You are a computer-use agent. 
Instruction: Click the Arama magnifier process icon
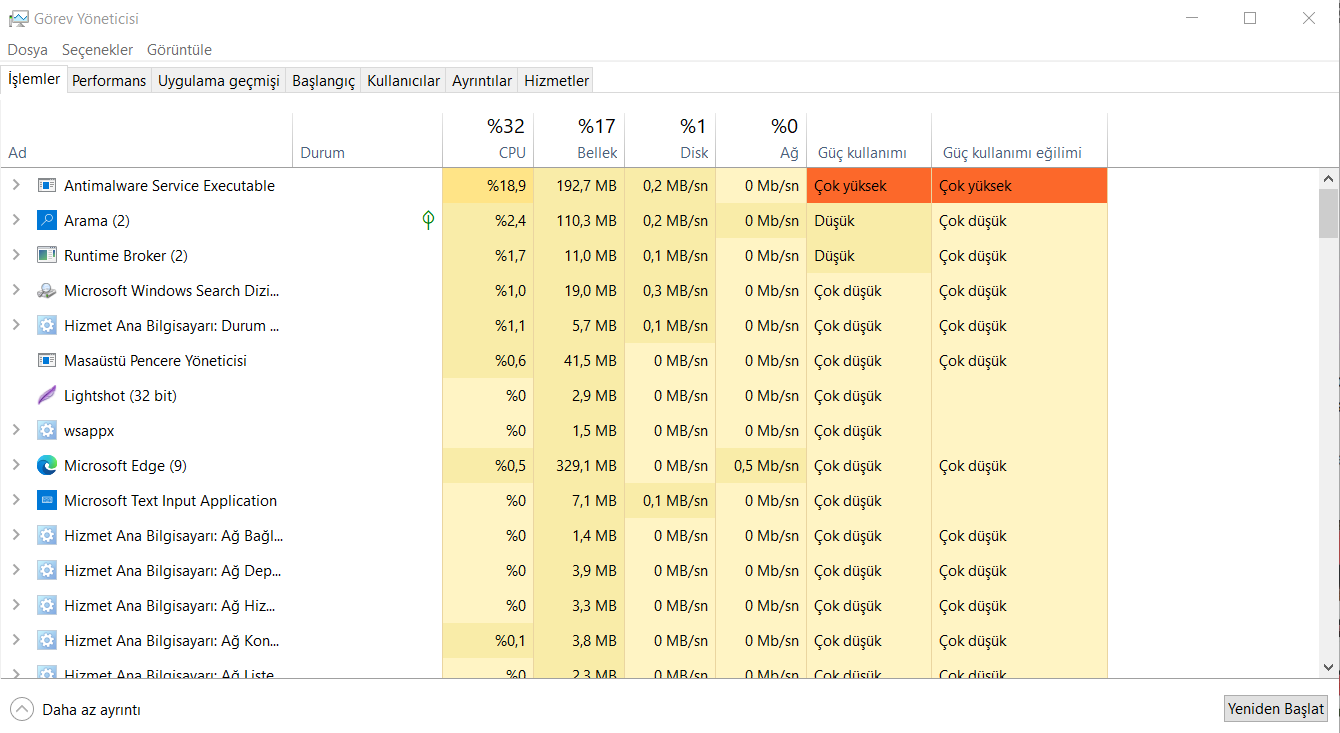(47, 221)
